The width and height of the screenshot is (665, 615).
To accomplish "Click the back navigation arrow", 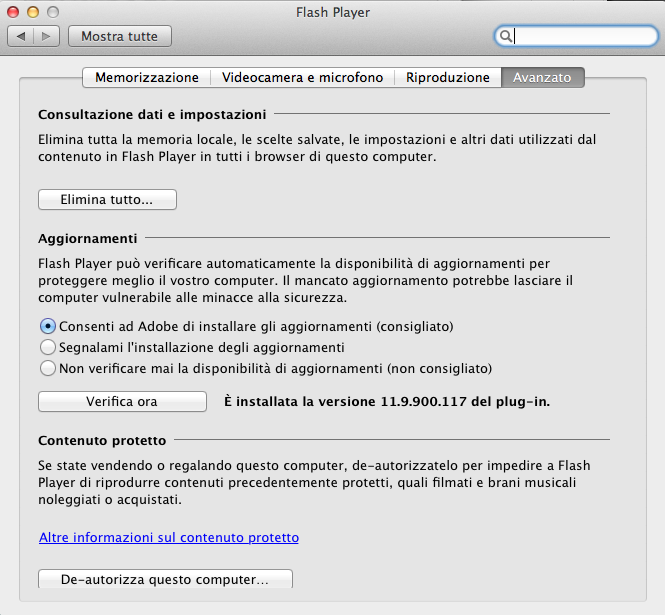I will [21, 36].
